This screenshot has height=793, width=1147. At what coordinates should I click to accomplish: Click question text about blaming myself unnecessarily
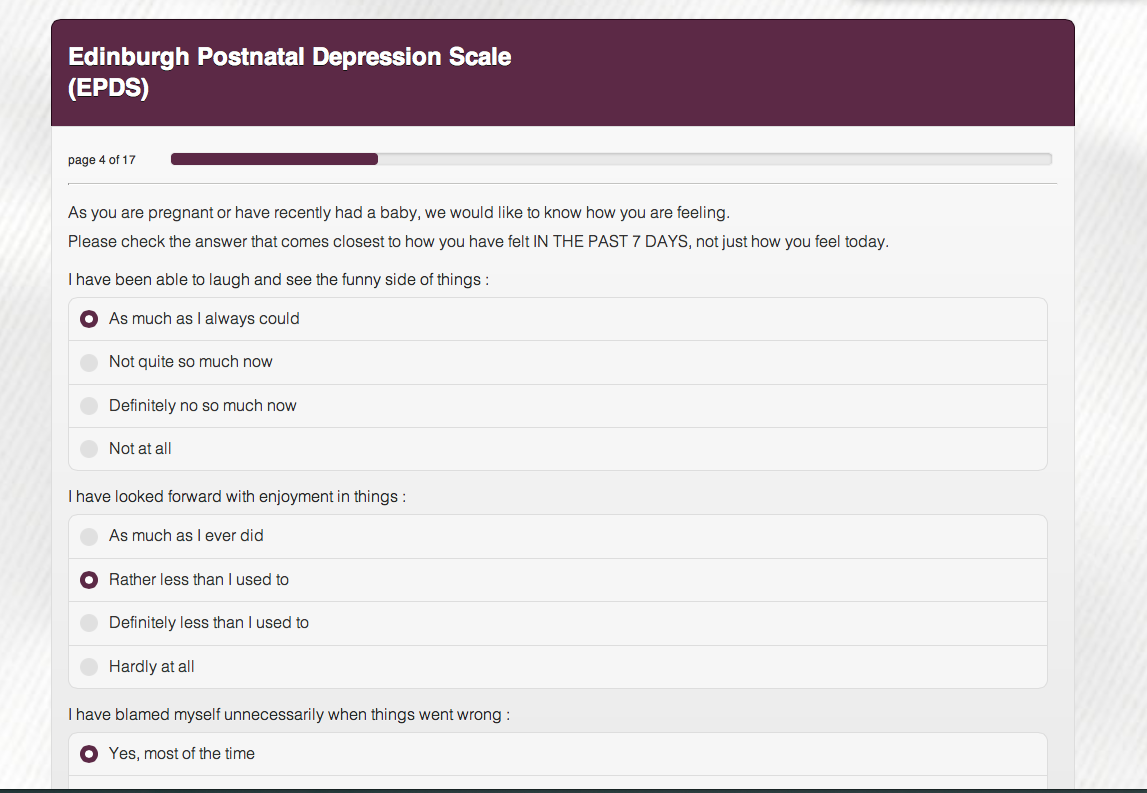[x=289, y=715]
